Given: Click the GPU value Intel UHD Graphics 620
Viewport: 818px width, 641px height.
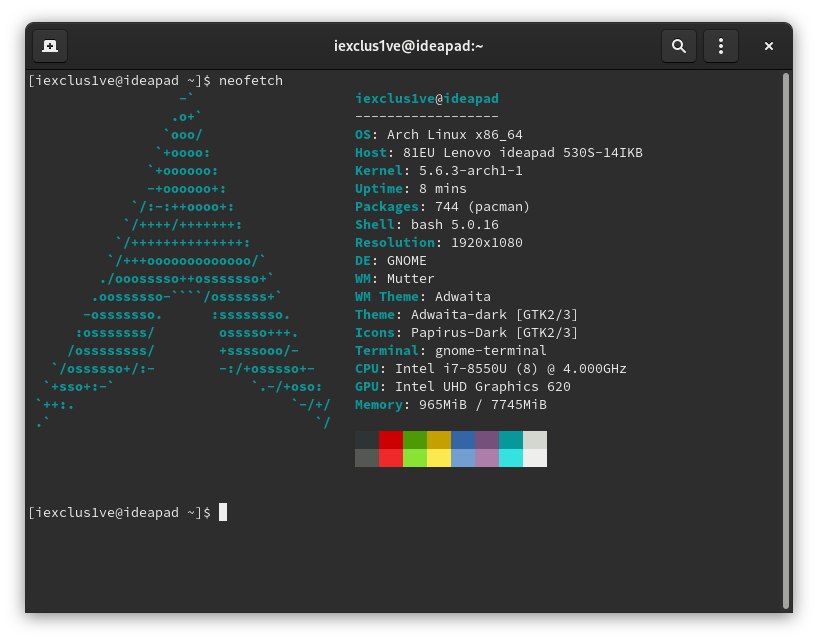Looking at the screenshot, I should 483,386.
